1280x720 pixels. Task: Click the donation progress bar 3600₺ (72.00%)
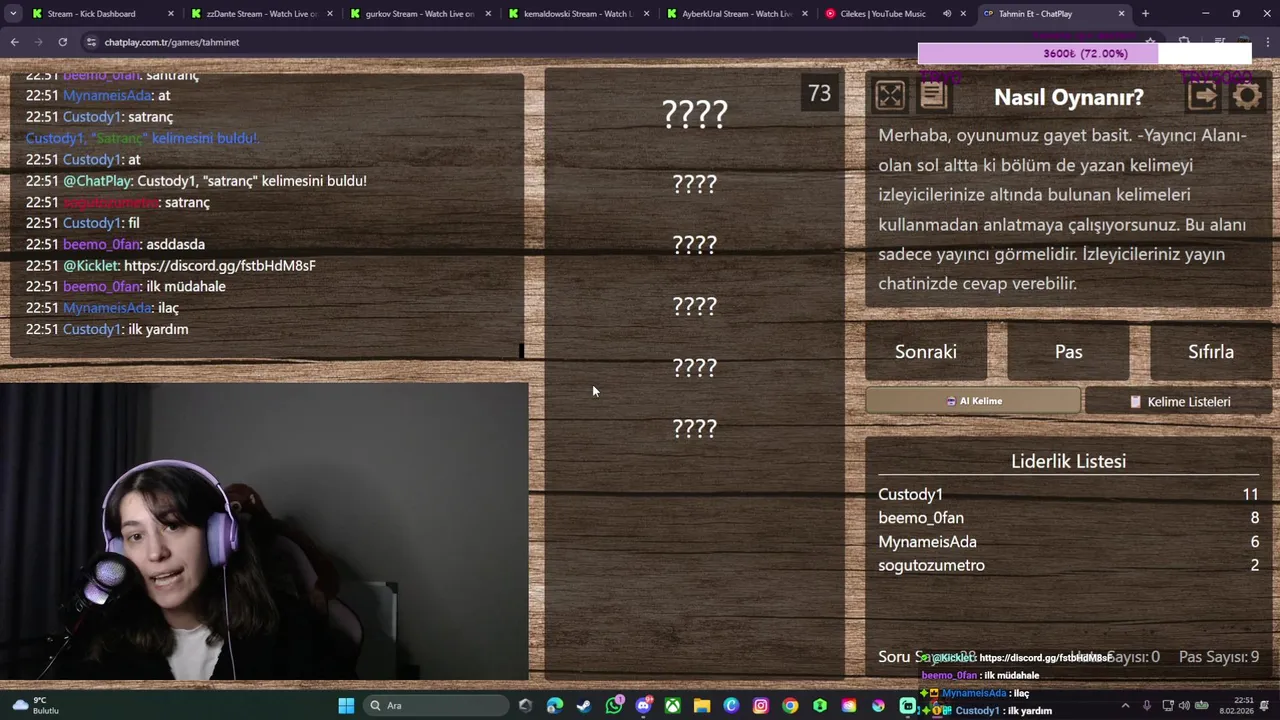point(1085,53)
